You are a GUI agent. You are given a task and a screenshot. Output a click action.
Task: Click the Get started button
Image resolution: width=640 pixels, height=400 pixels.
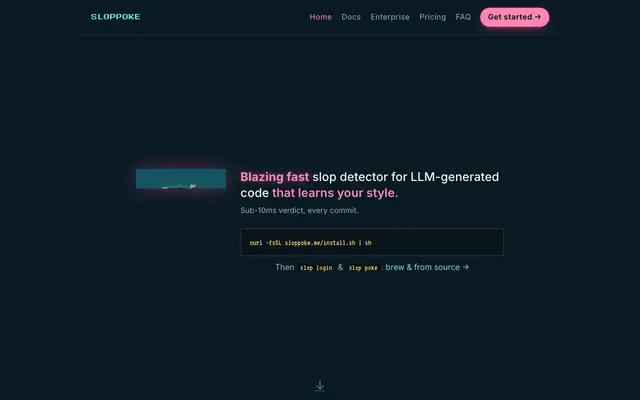(514, 17)
